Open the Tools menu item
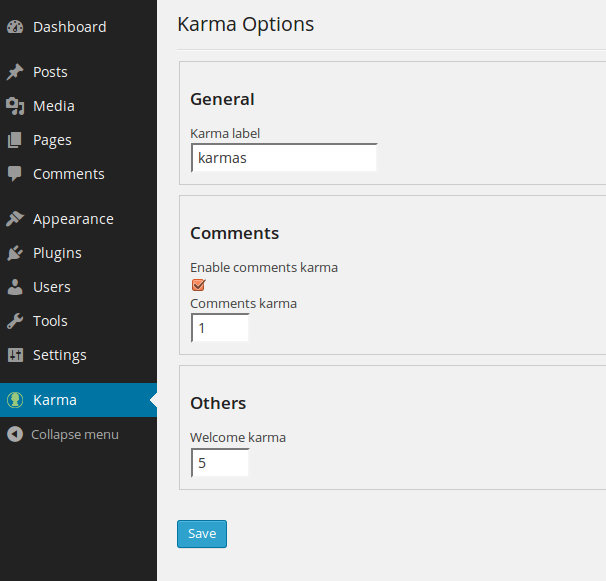 tap(78, 321)
